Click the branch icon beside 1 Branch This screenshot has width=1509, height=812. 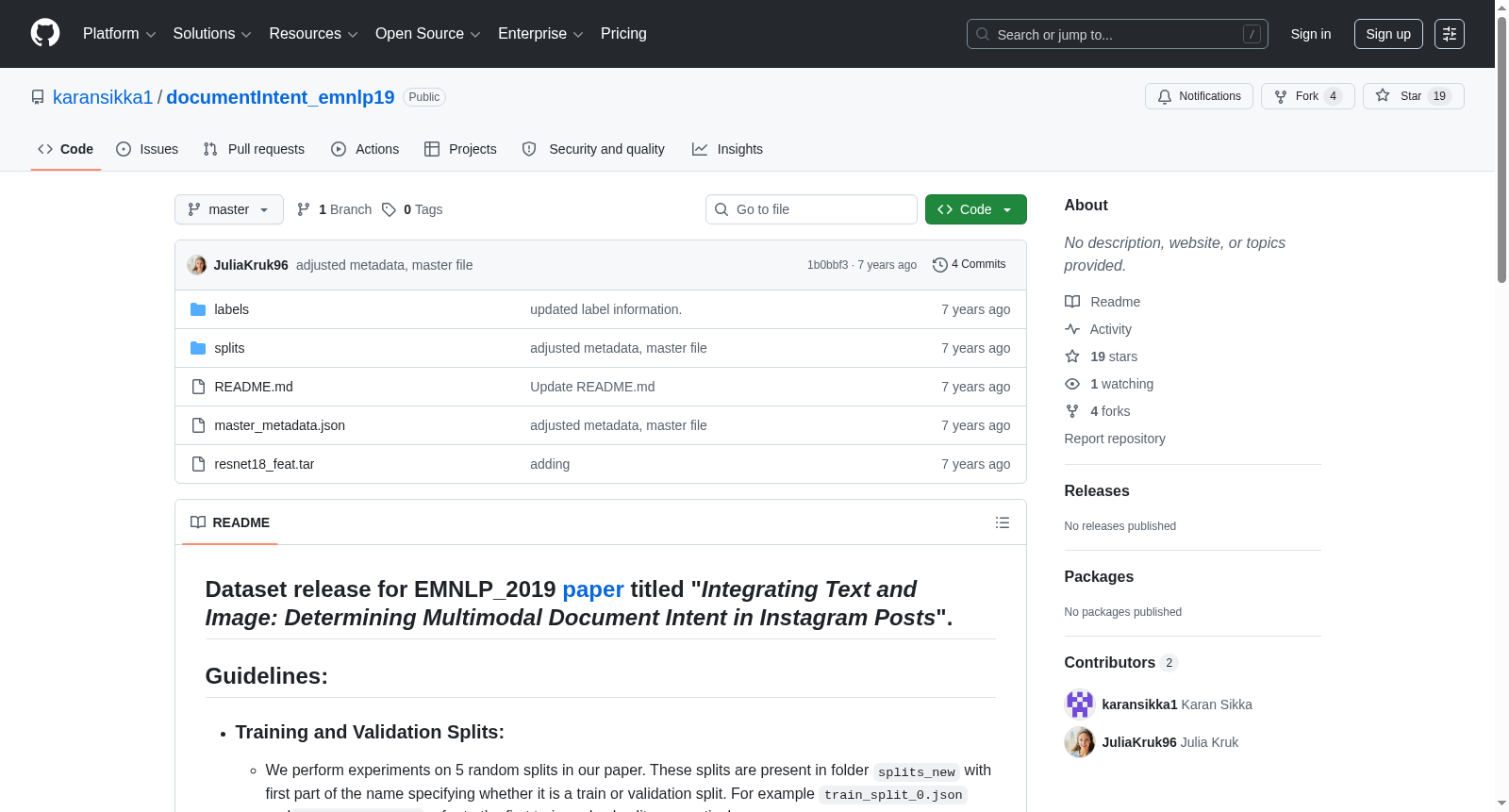click(x=304, y=209)
